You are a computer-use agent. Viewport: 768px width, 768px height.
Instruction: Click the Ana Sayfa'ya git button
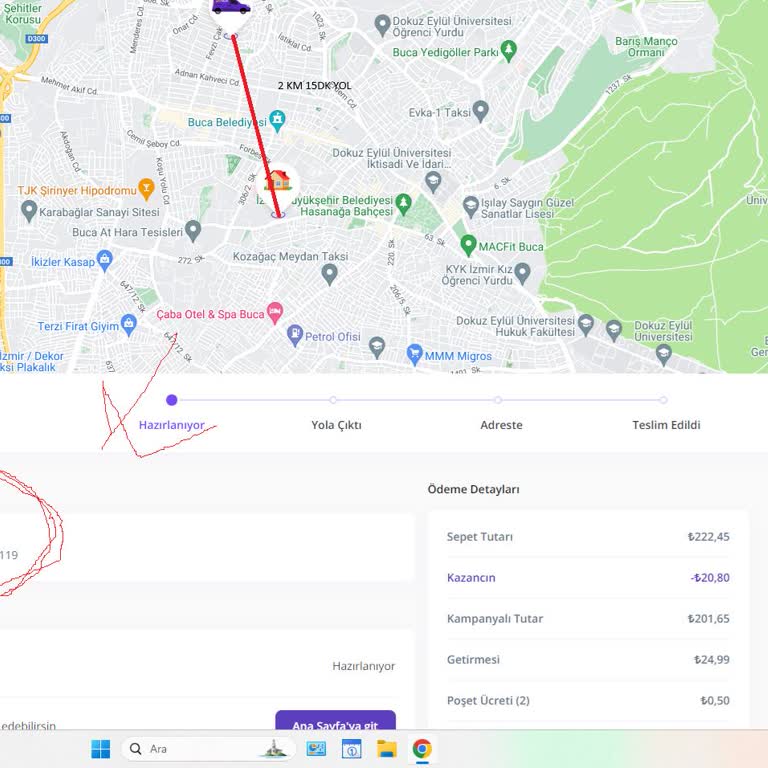336,720
